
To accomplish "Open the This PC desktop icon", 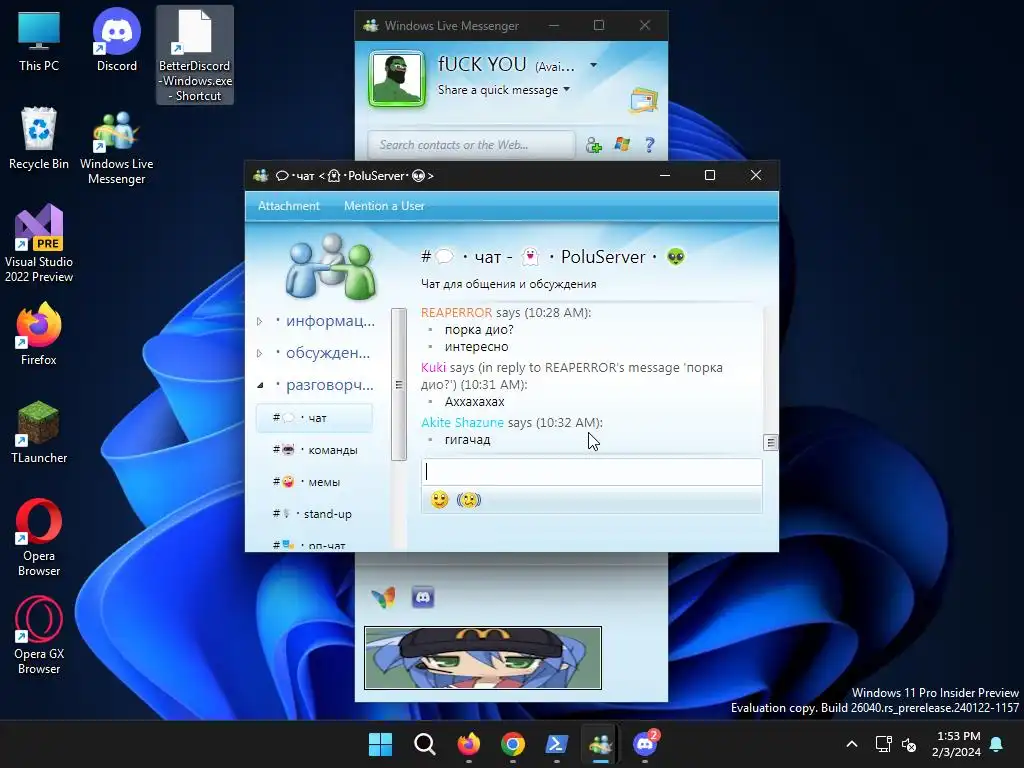I will tap(39, 41).
